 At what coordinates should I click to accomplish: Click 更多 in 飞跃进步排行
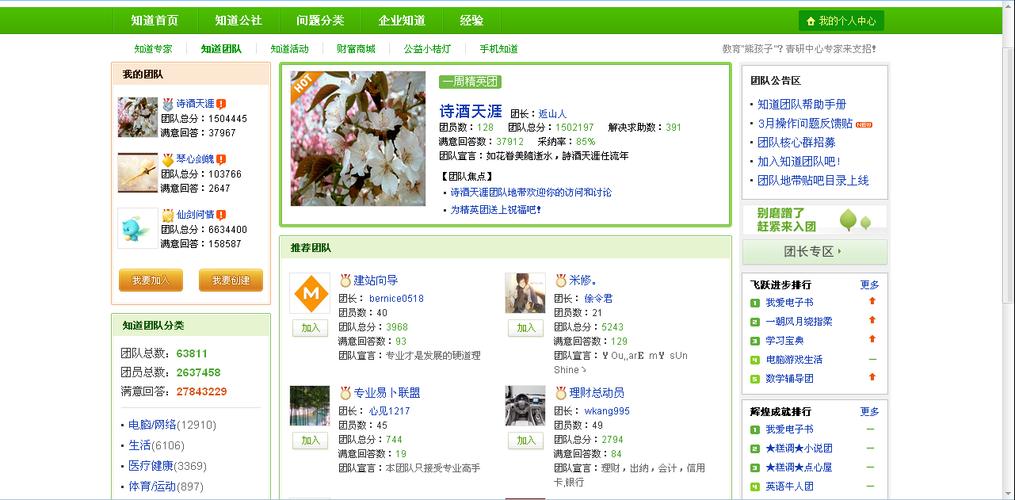(869, 284)
